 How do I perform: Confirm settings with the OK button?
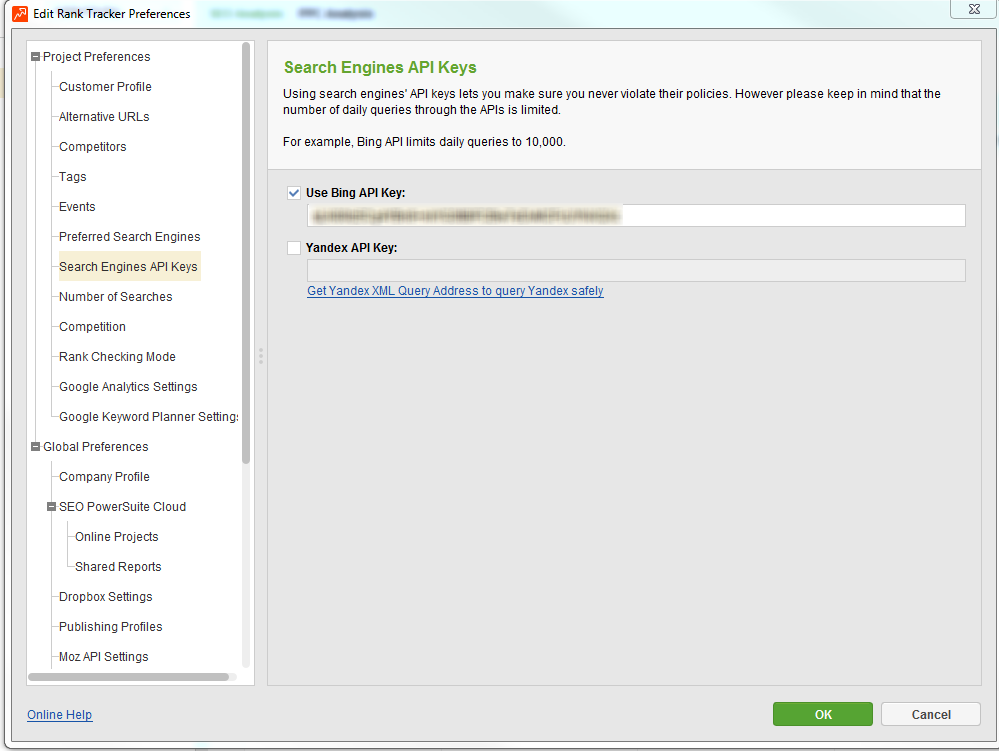click(x=823, y=714)
